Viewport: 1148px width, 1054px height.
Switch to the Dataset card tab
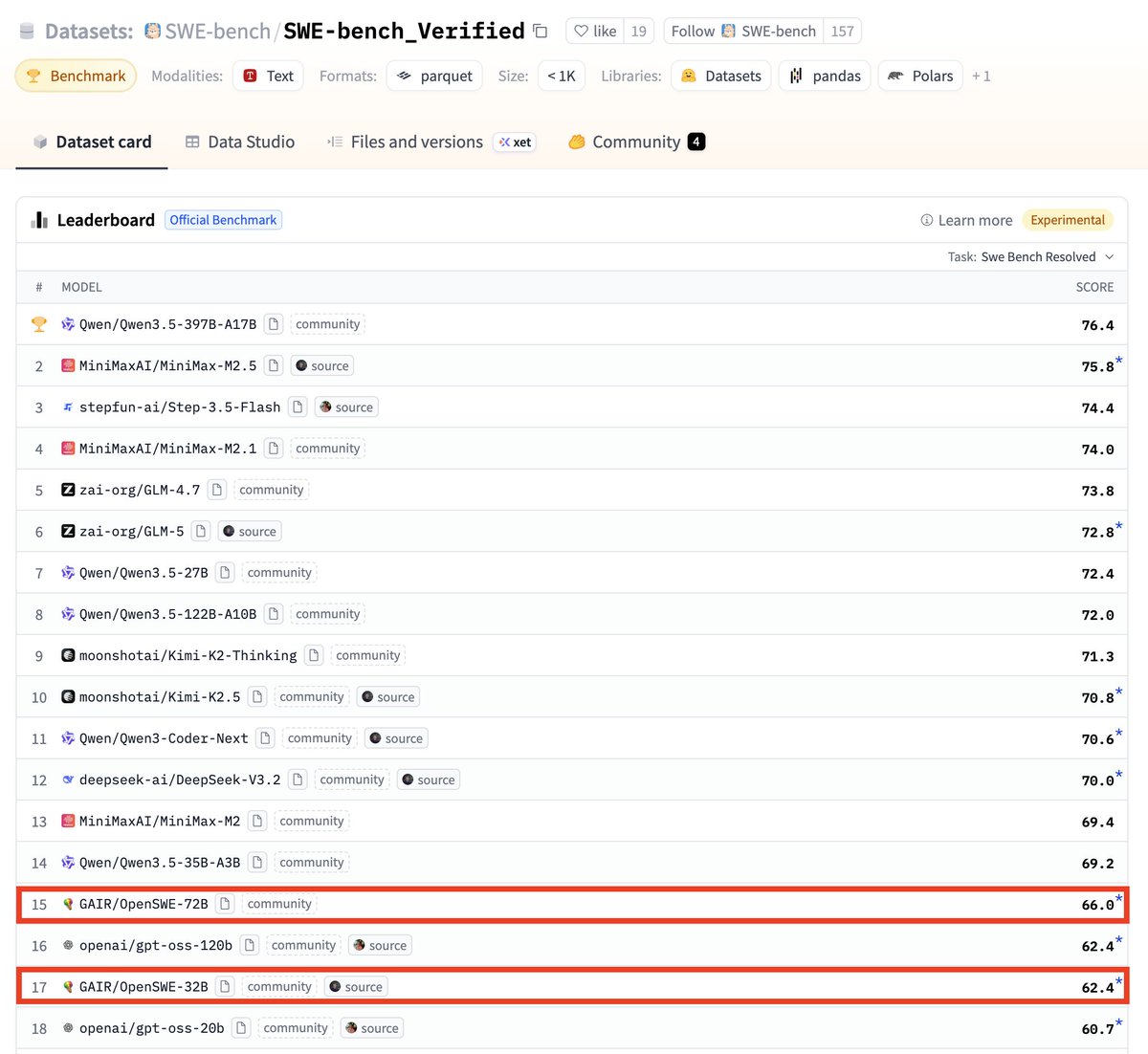click(x=92, y=142)
